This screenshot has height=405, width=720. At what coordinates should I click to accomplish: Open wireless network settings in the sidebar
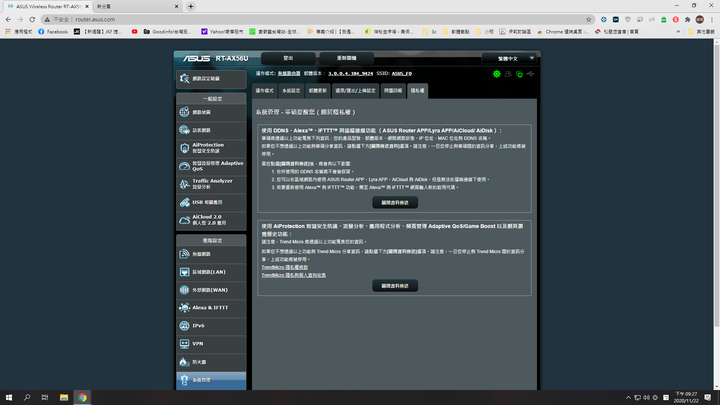[211, 254]
